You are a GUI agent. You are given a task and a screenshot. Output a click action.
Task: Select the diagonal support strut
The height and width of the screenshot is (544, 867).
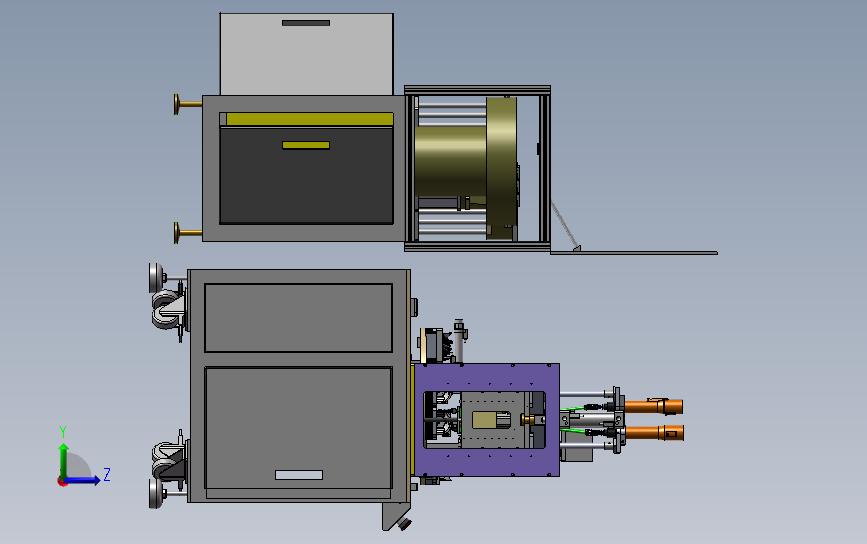coord(565,226)
